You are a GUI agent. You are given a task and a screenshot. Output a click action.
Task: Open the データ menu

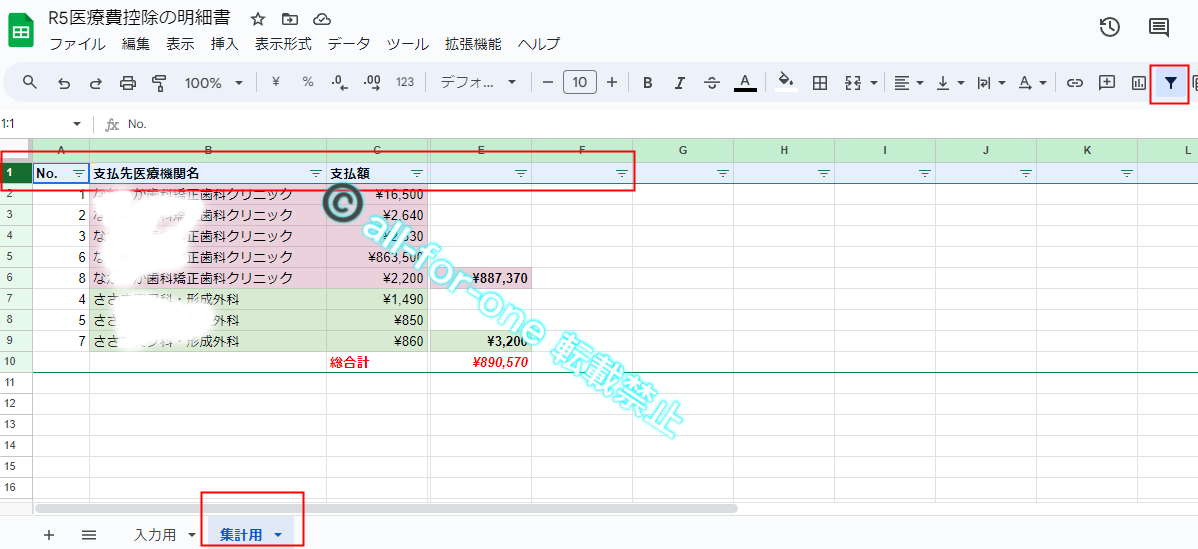[349, 44]
